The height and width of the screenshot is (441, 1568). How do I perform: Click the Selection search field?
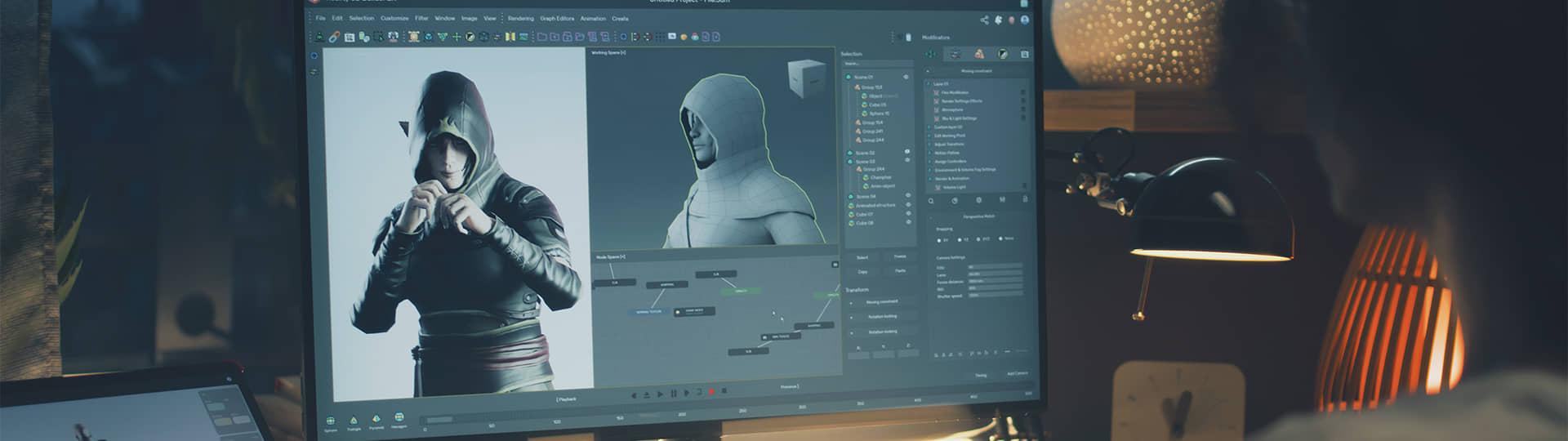(x=878, y=63)
